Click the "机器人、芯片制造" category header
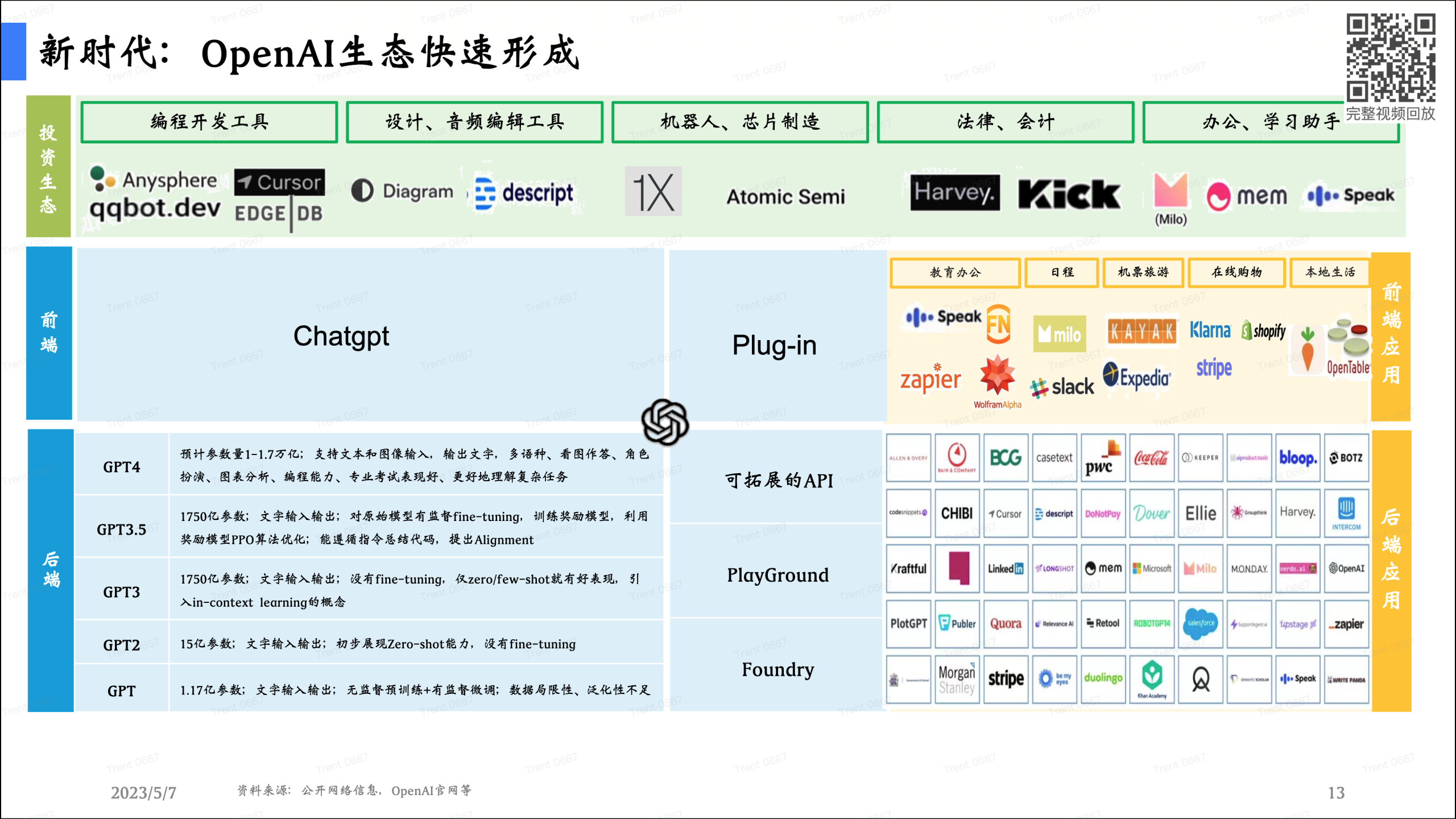1456x819 pixels. point(740,122)
